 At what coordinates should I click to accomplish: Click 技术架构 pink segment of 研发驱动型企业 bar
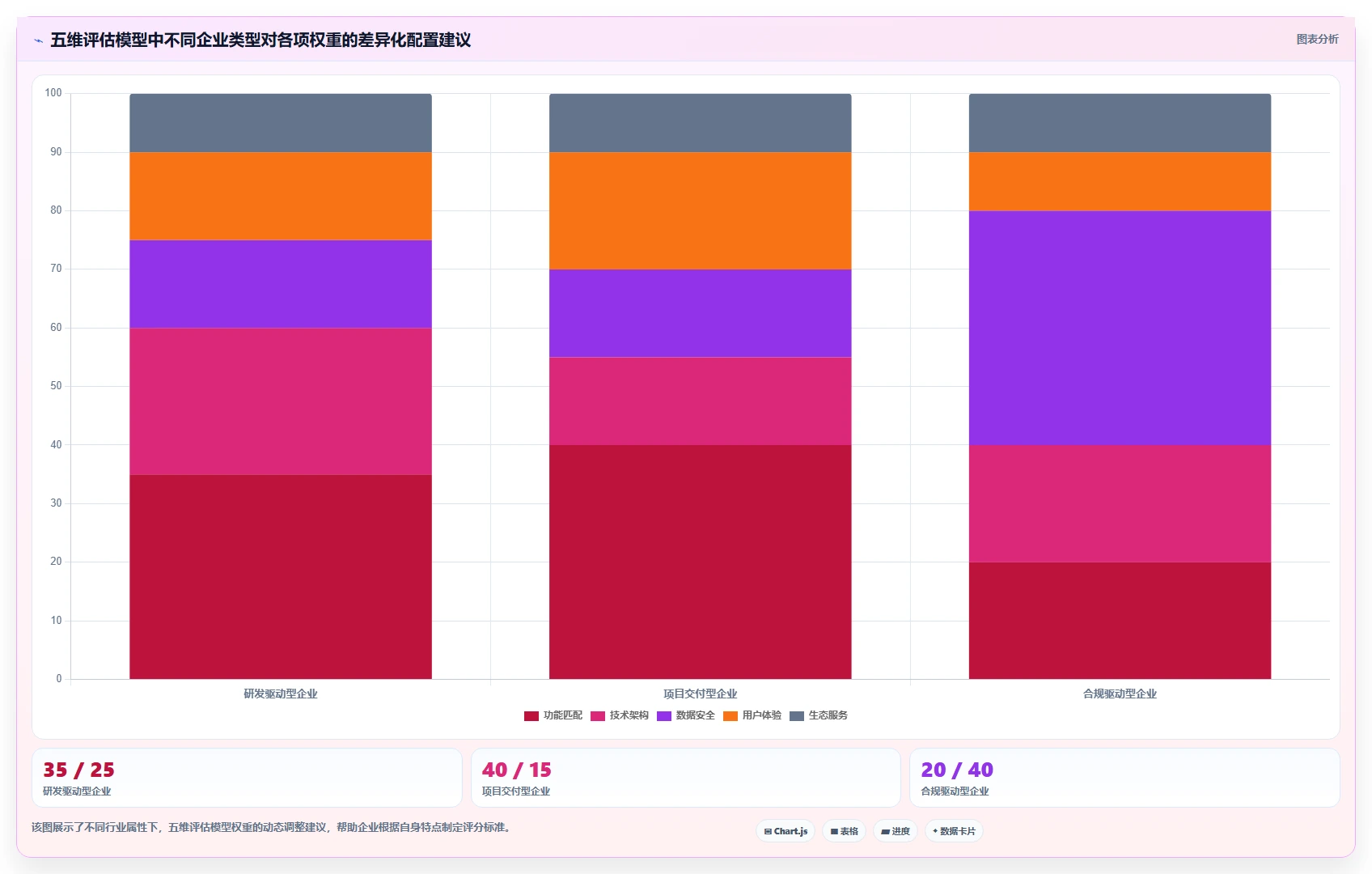click(281, 401)
